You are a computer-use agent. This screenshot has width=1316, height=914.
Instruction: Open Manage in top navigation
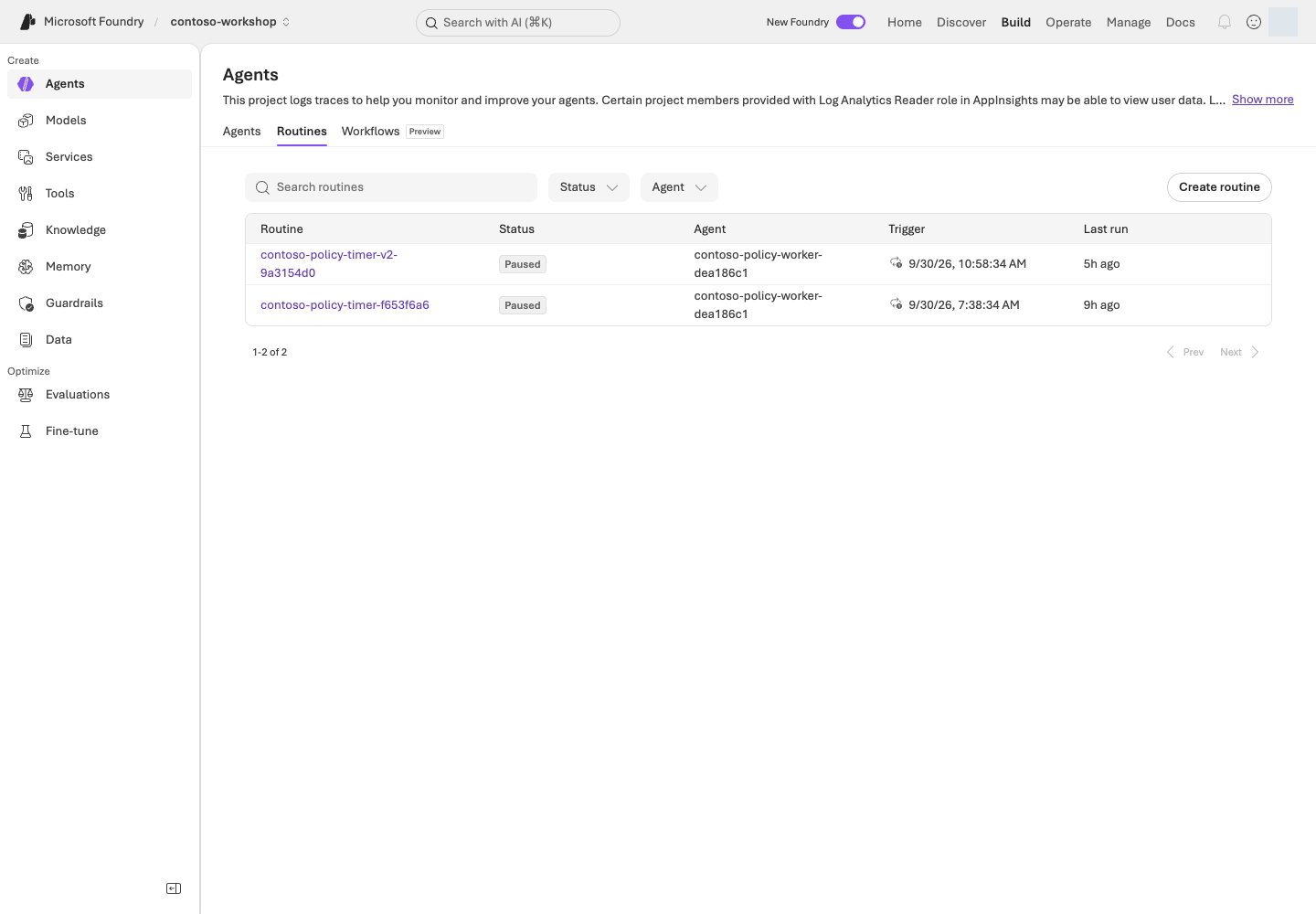1129,22
